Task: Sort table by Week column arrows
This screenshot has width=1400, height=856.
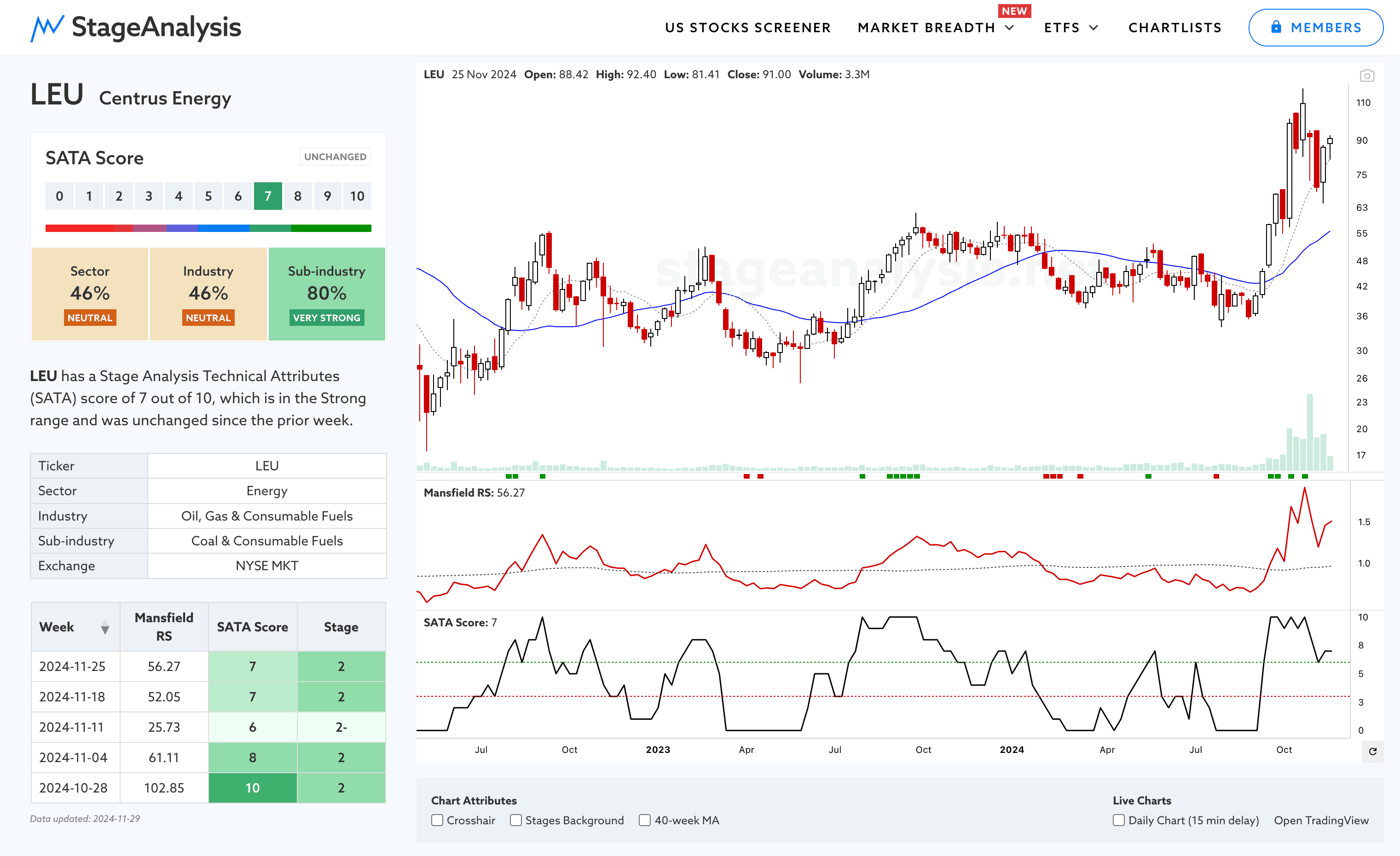Action: point(104,627)
